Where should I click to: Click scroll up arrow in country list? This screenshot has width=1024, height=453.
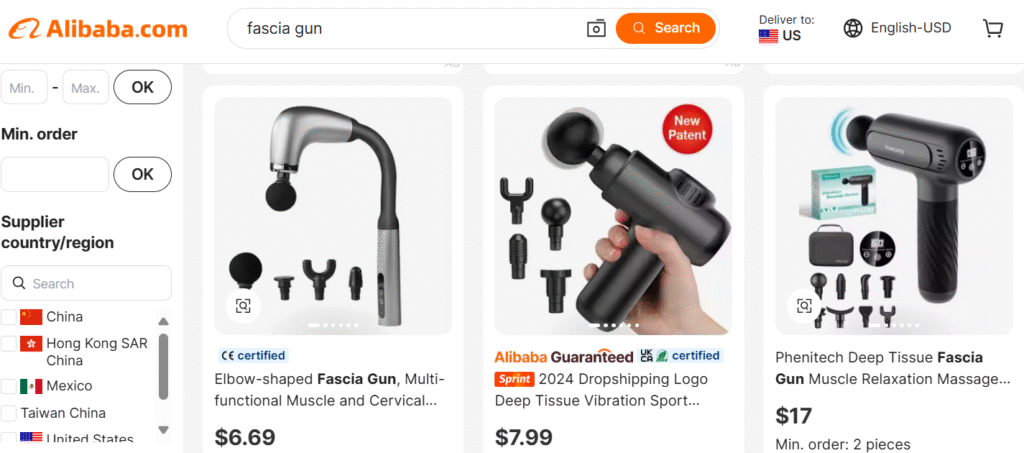click(x=163, y=321)
